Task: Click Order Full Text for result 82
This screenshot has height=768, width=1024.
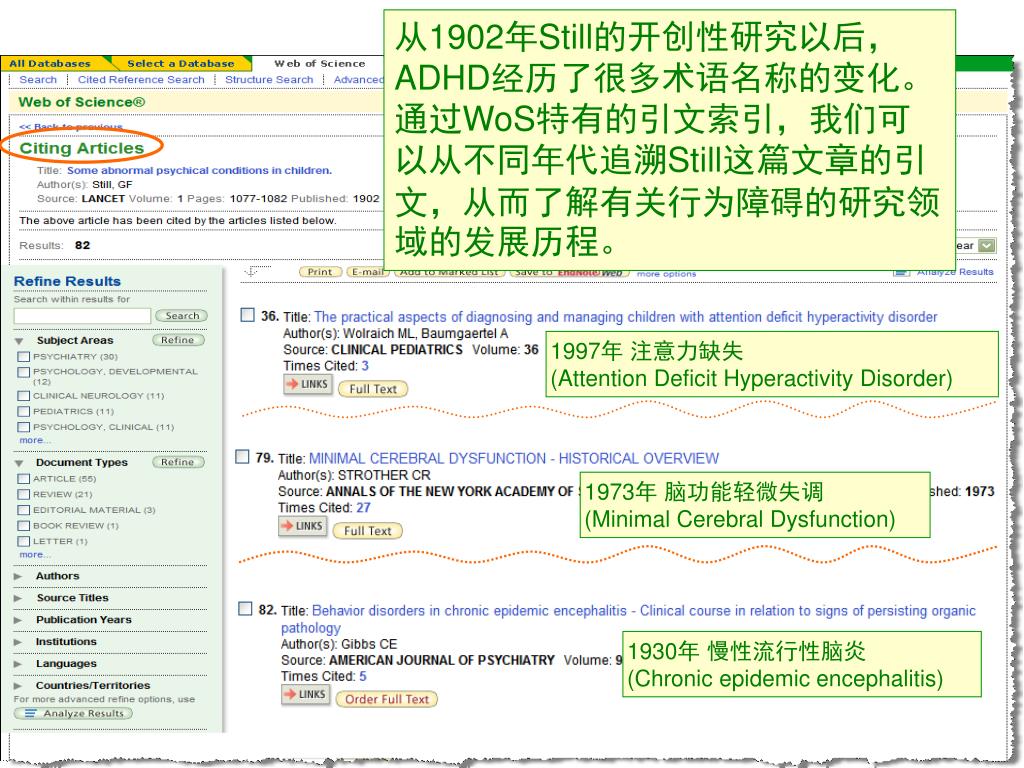Action: tap(387, 699)
